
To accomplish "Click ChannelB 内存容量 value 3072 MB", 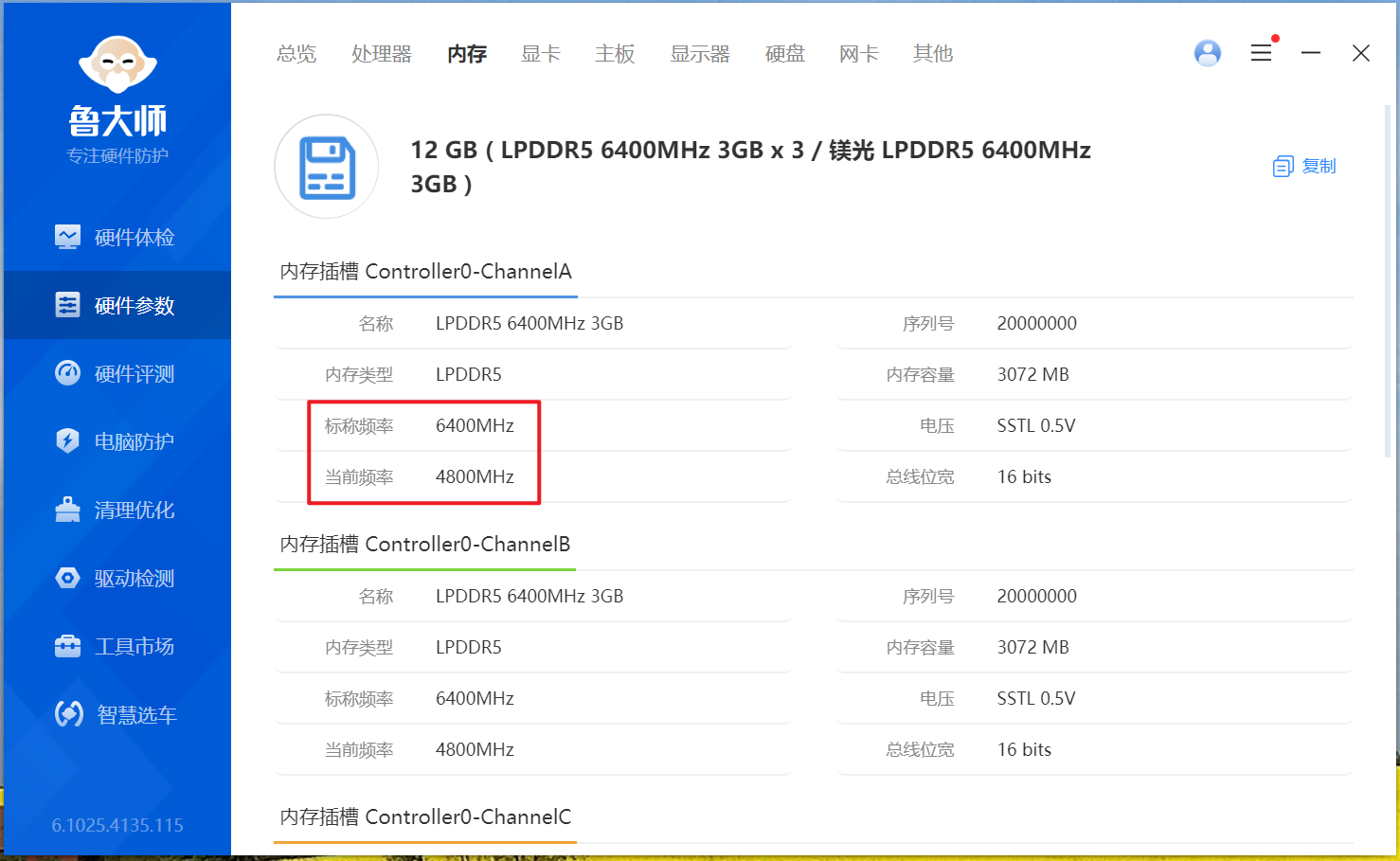I will tap(1032, 647).
